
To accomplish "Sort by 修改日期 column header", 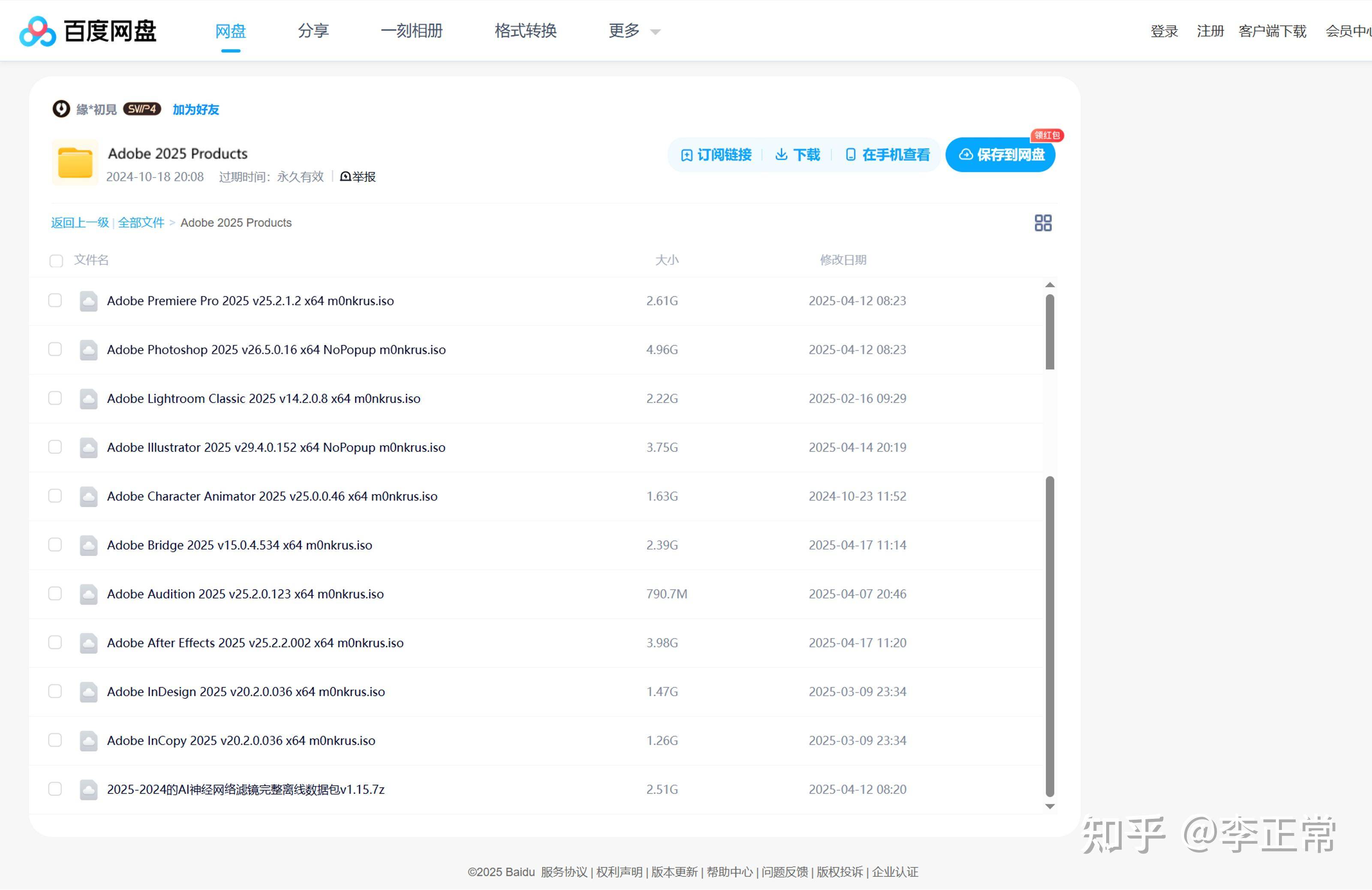I will 843,260.
